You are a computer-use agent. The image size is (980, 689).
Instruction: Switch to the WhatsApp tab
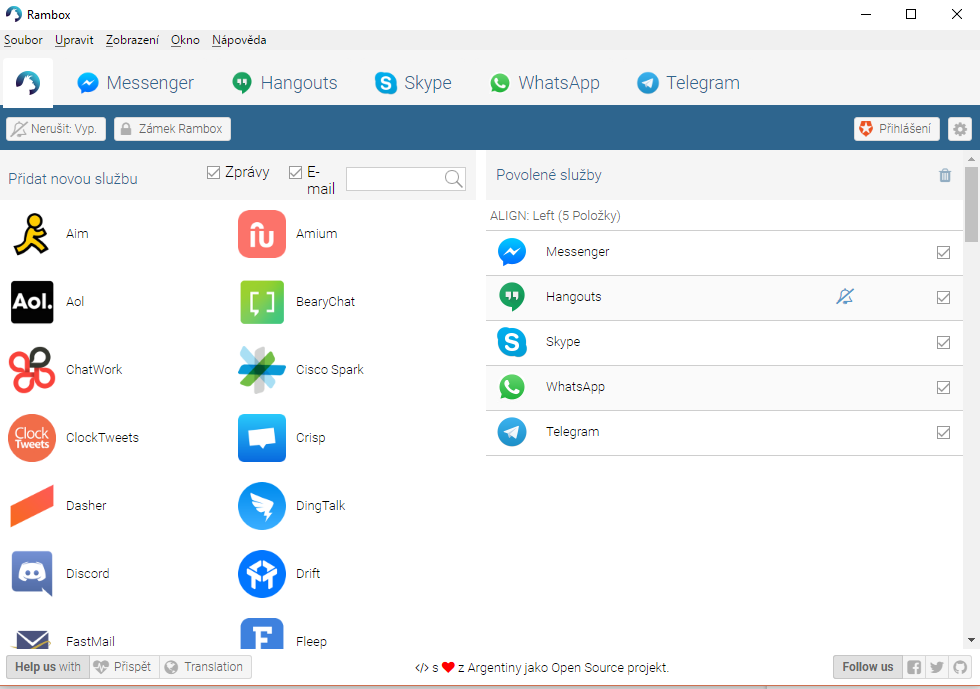[x=544, y=83]
